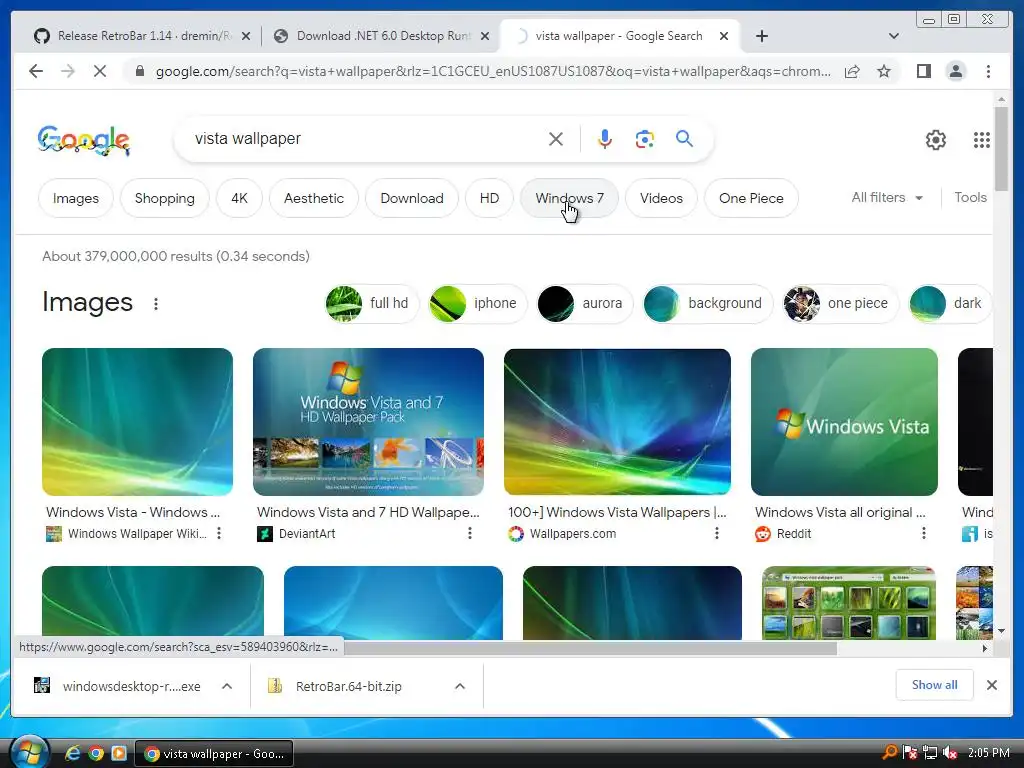Bookmark this page with the star icon
The image size is (1024, 768).
(884, 71)
